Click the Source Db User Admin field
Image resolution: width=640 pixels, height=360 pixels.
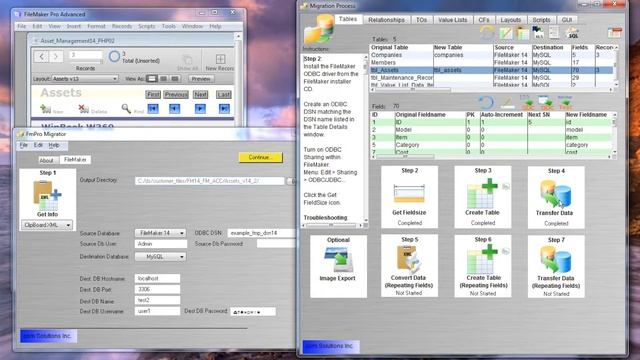[161, 244]
